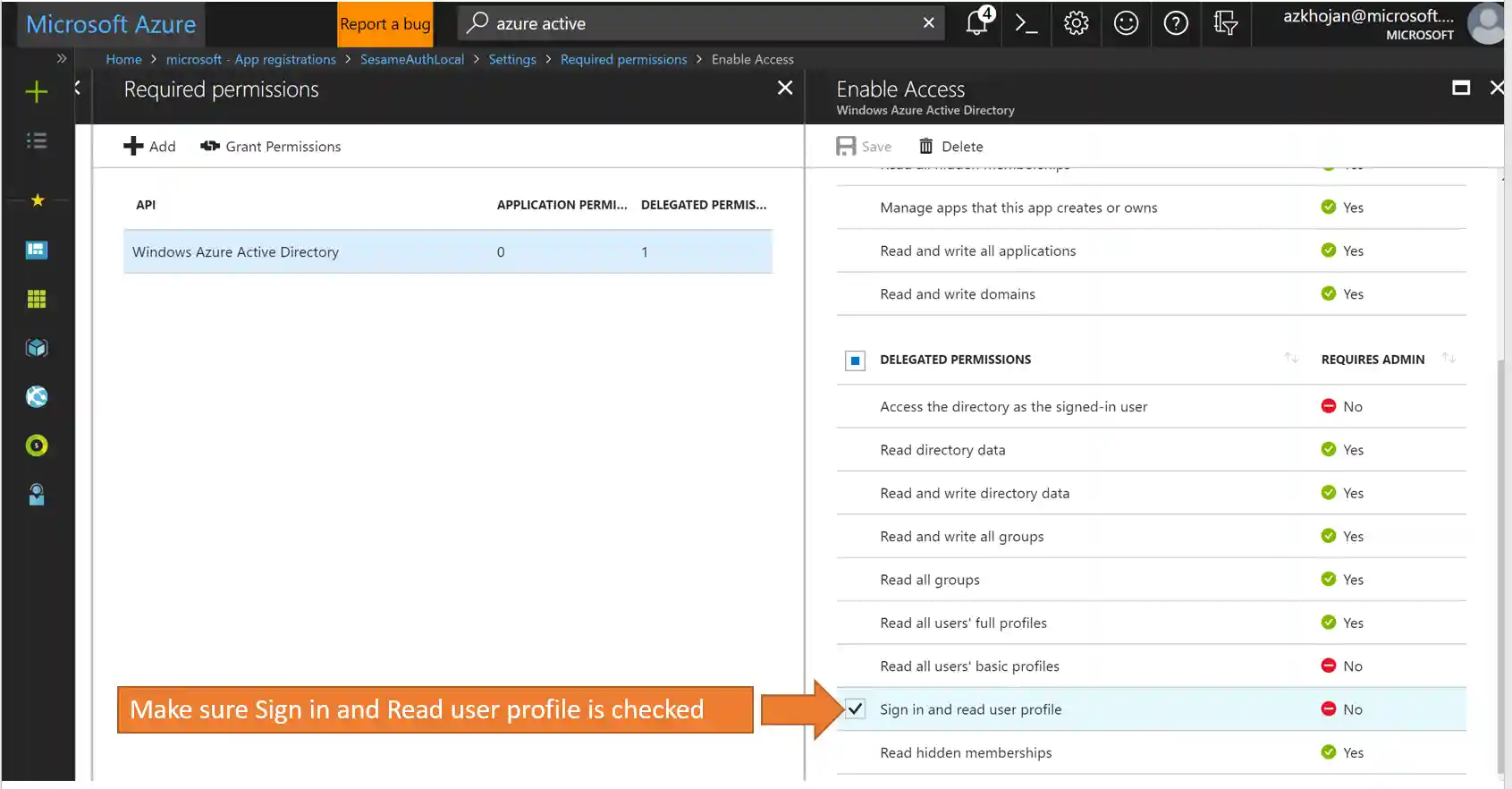1512x789 pixels.
Task: Select Read and write all applications permission
Action: click(1152, 250)
